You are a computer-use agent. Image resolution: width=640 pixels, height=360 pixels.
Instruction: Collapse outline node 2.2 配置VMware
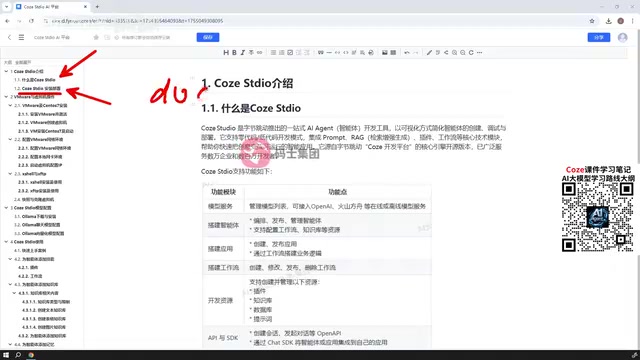pos(10,139)
